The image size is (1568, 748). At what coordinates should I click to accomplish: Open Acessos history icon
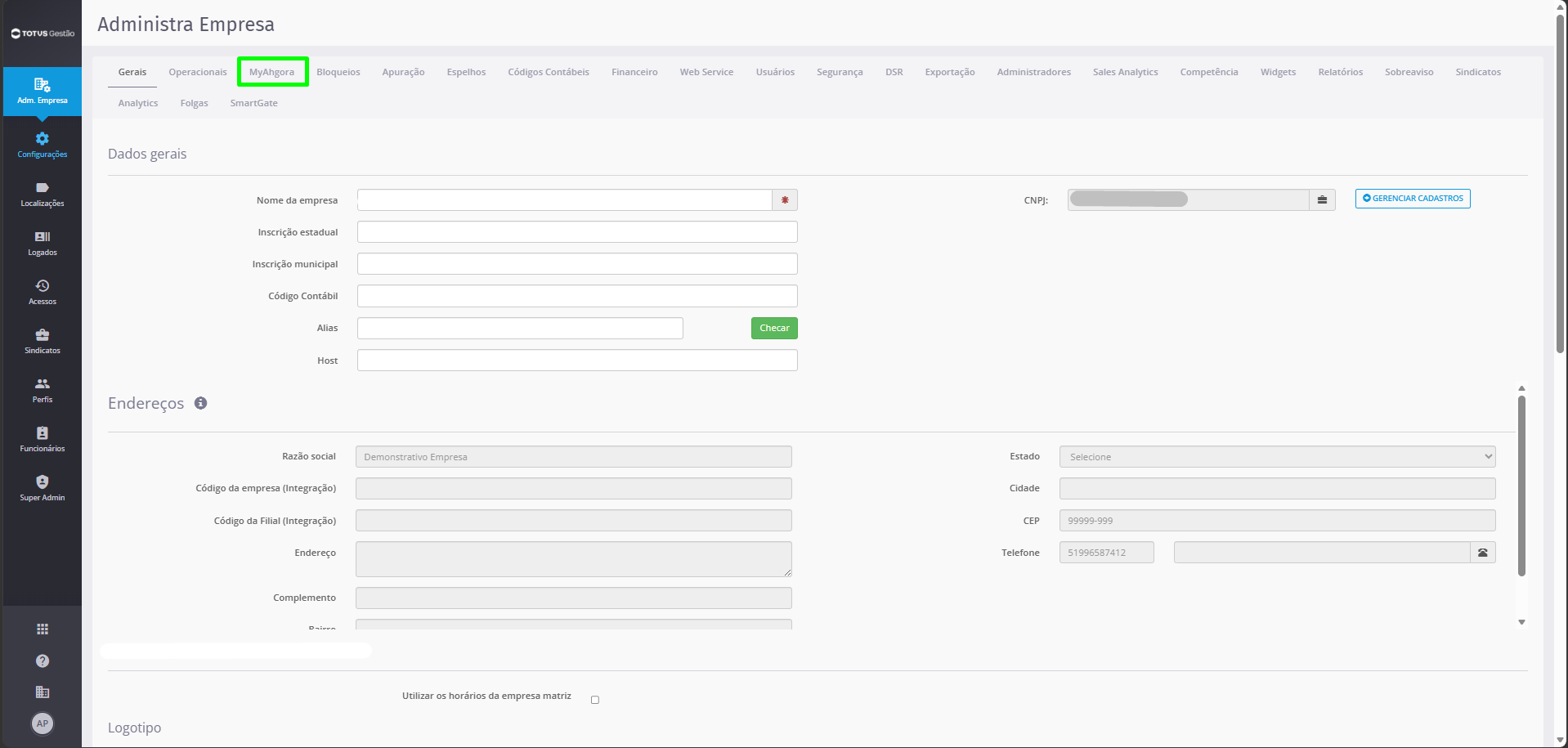[x=43, y=286]
